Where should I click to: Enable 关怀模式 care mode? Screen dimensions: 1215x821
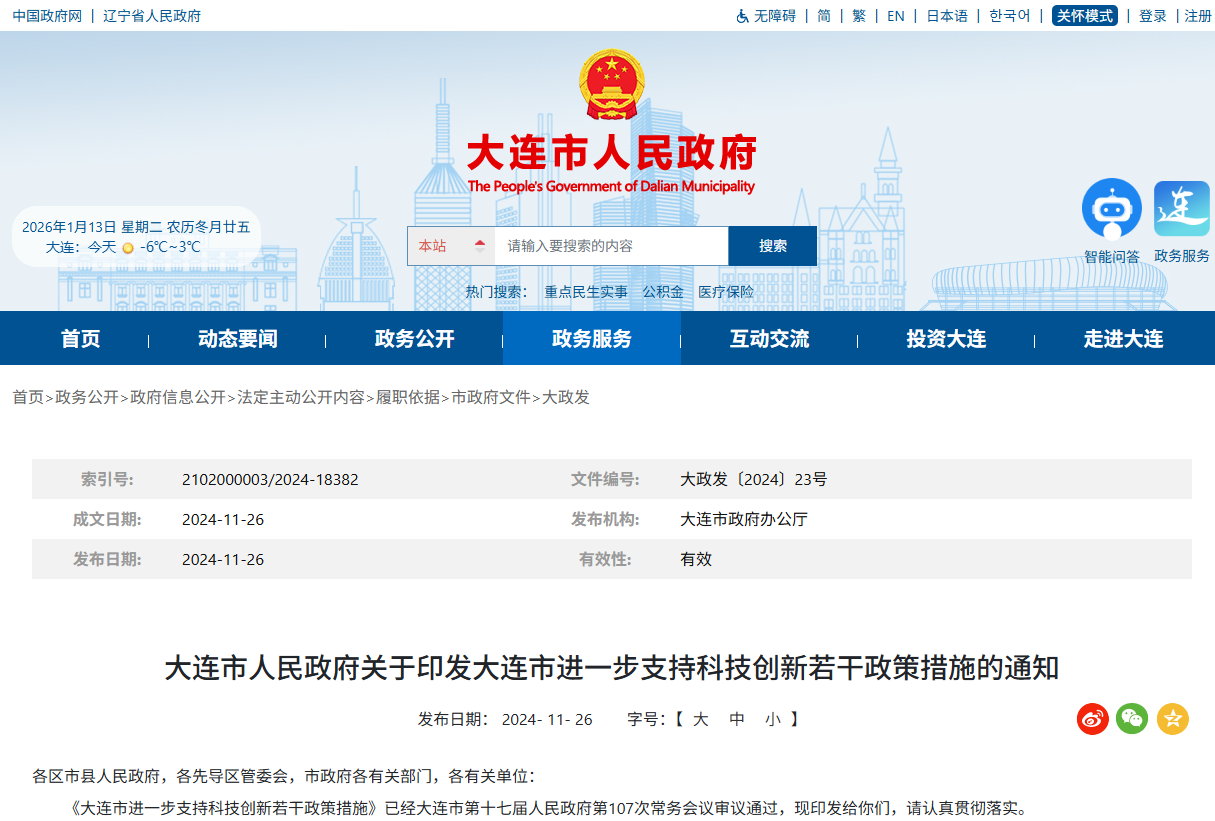pos(1084,16)
